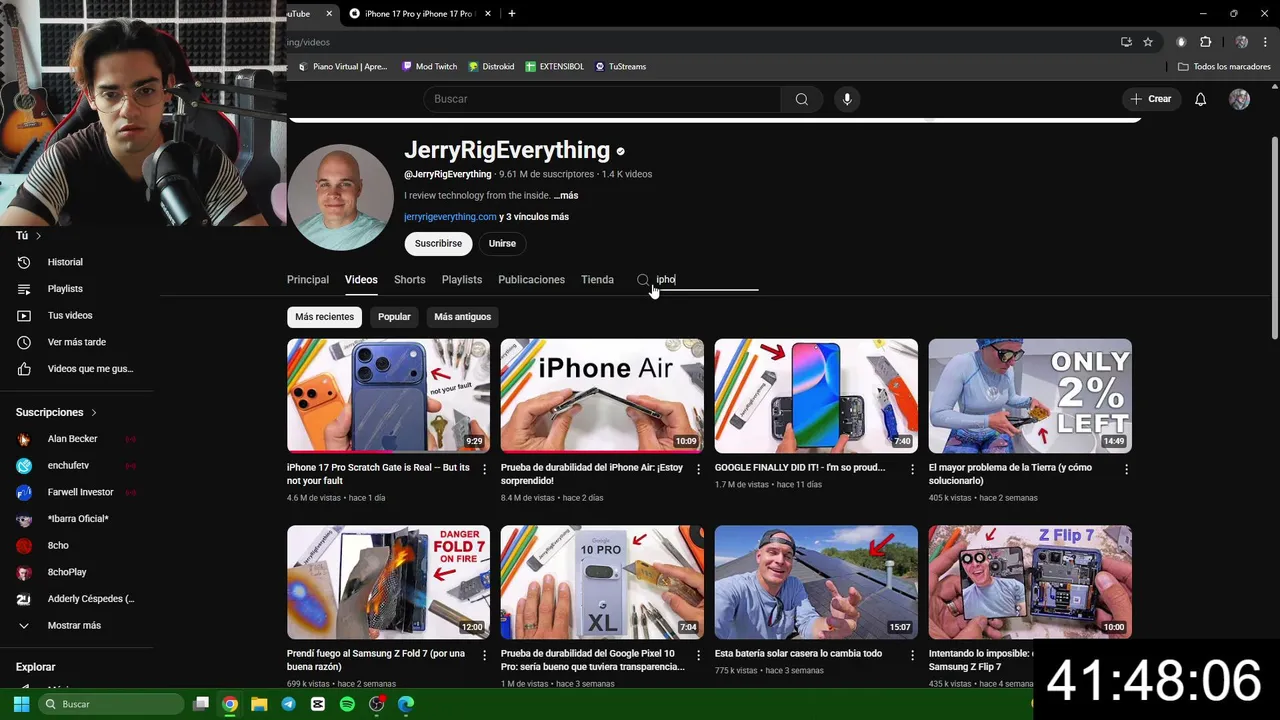Open Mod Twitch bookmark
This screenshot has height=720, width=1280.
(x=429, y=67)
